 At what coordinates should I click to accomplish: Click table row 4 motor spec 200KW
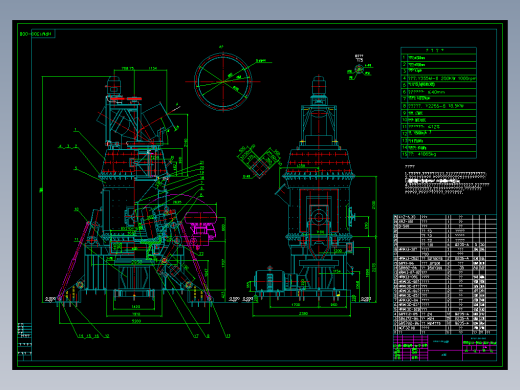pos(439,78)
